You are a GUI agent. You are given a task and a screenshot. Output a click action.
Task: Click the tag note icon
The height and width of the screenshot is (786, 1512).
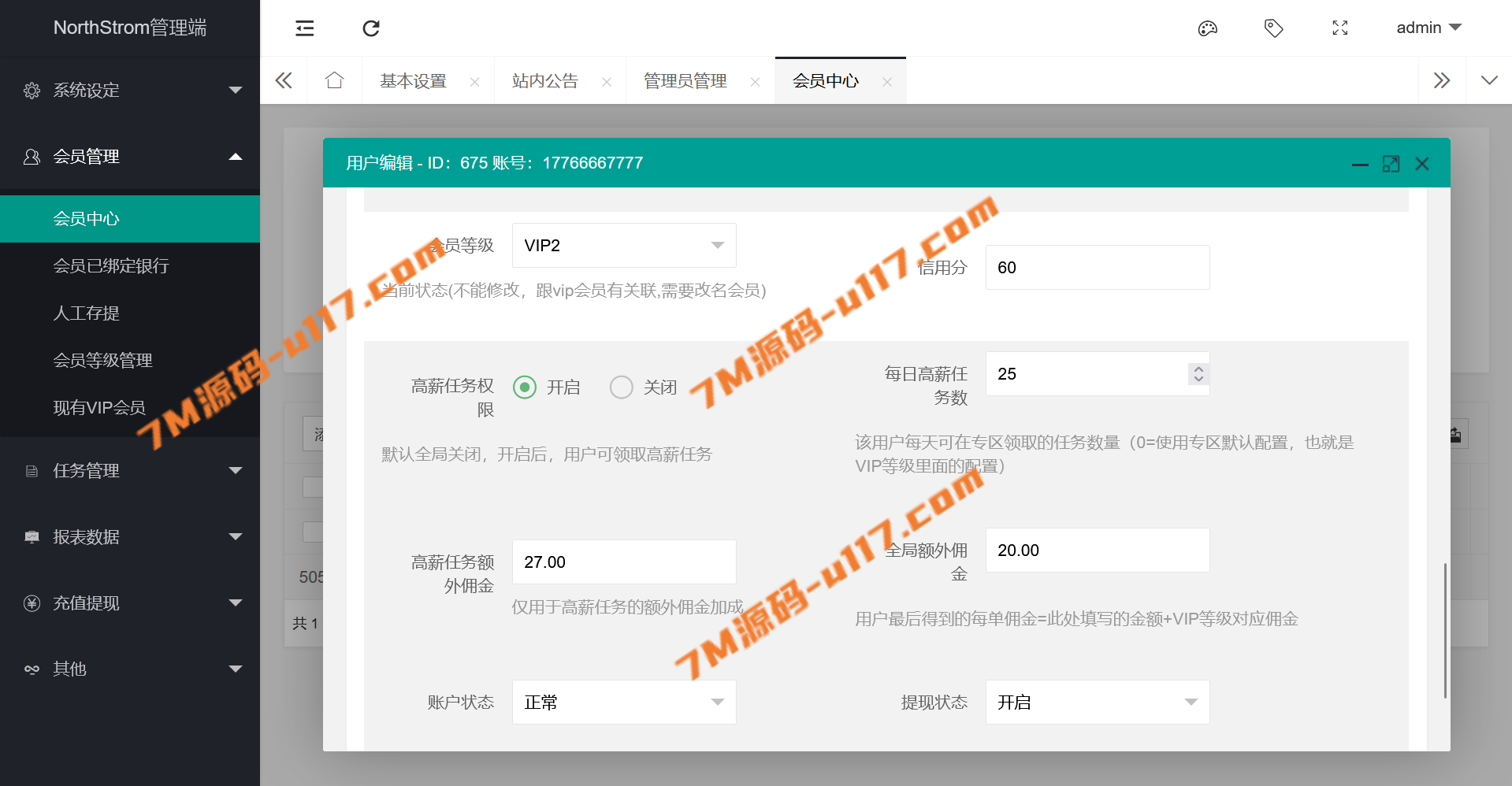point(1273,28)
